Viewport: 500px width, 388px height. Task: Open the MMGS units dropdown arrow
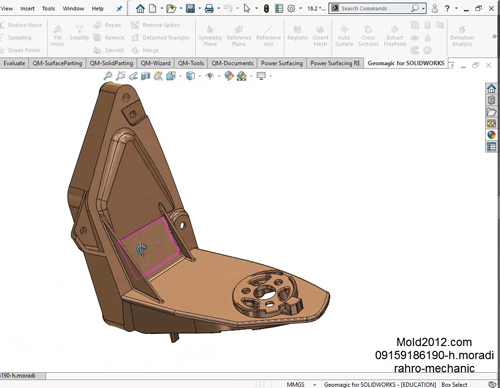[314, 384]
